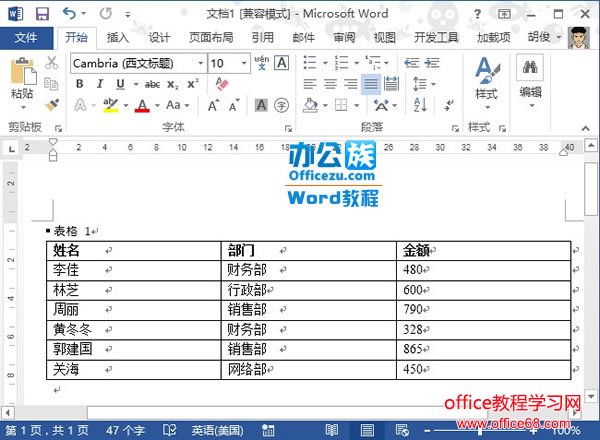
Task: Switch to read mode view in status bar
Action: click(x=331, y=430)
